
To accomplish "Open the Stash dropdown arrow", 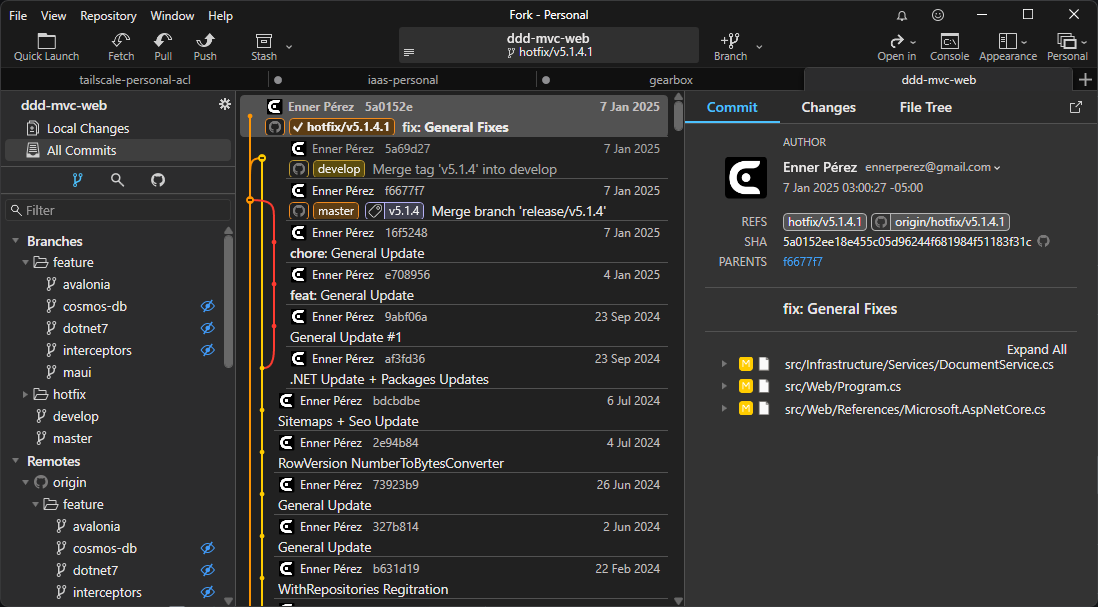I will (x=289, y=47).
